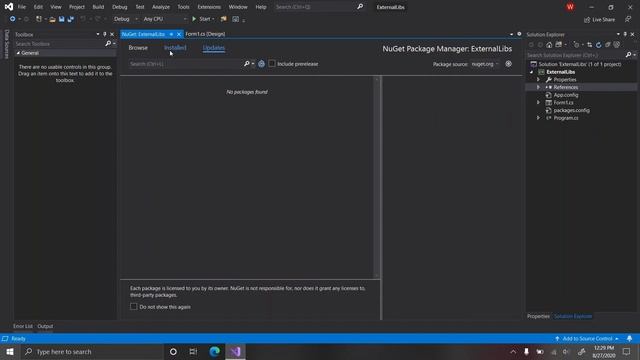The height and width of the screenshot is (360, 640).
Task: Pin the Toolbox panel (auto hide)
Action: pos(104,34)
